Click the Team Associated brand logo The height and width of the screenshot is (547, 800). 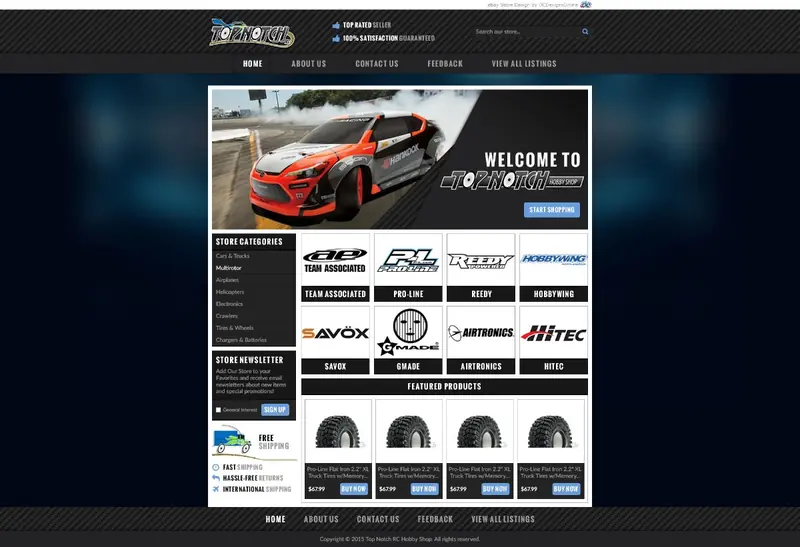click(335, 260)
